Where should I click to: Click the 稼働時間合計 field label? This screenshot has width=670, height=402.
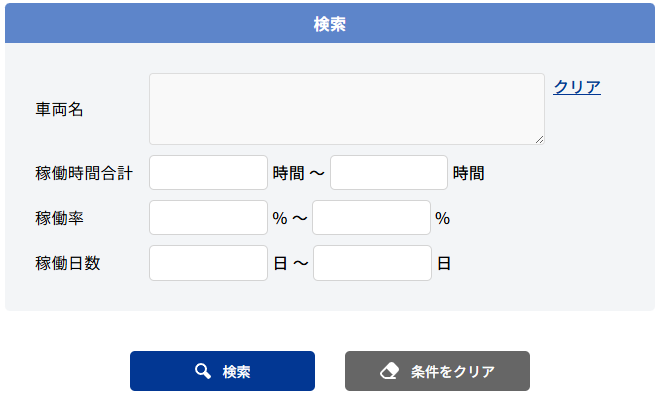click(x=84, y=173)
